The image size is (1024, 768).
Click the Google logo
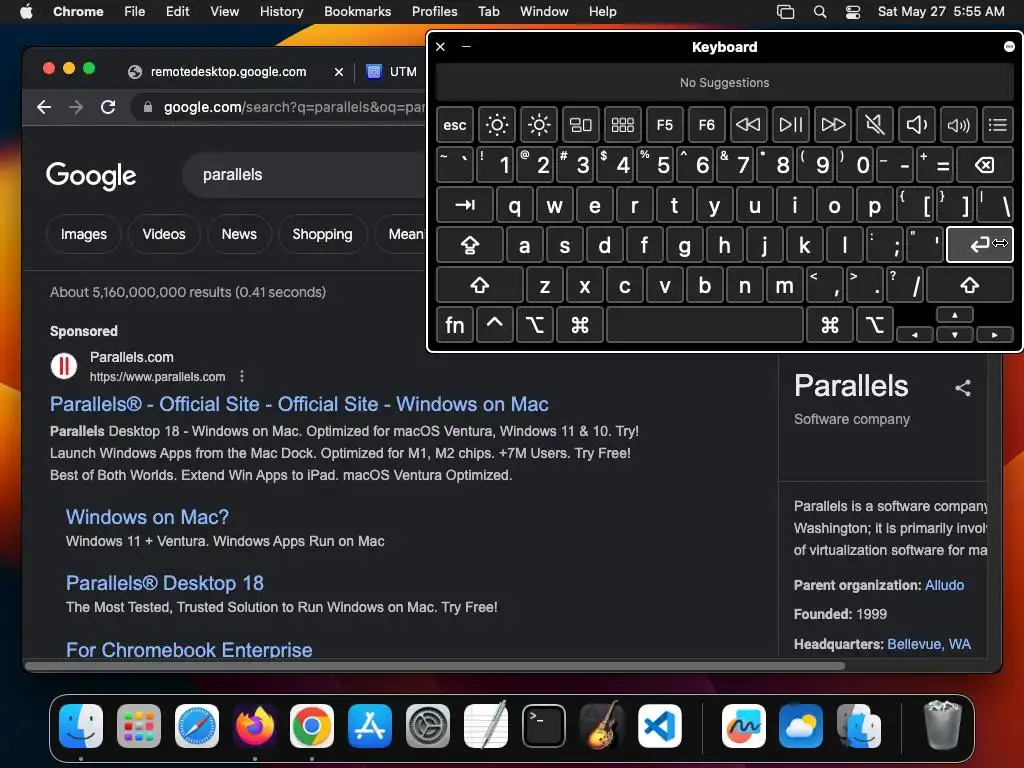tap(91, 175)
